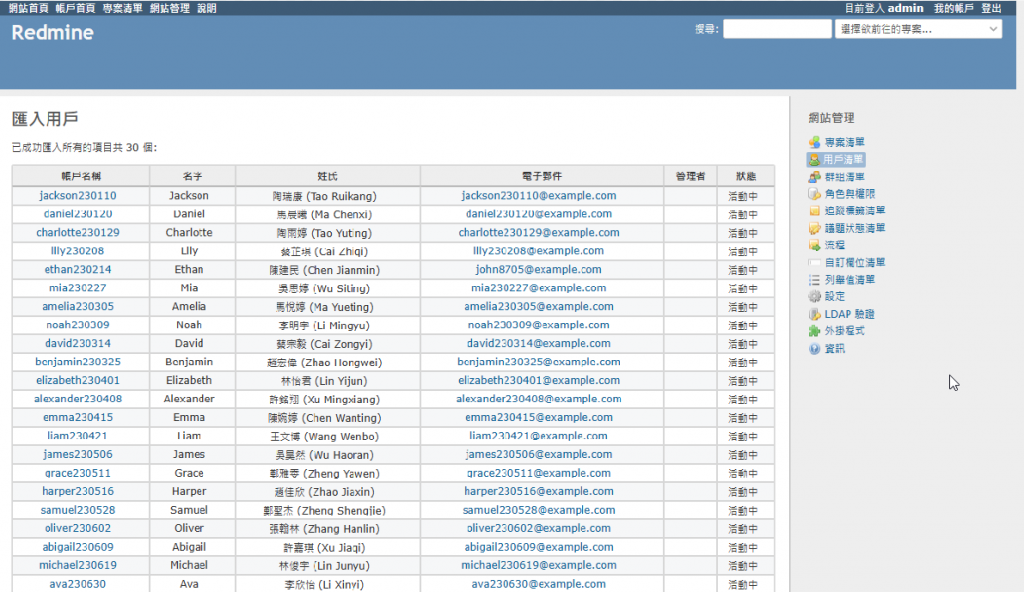
Task: Open 專案清單 in the top menu
Action: (x=122, y=8)
